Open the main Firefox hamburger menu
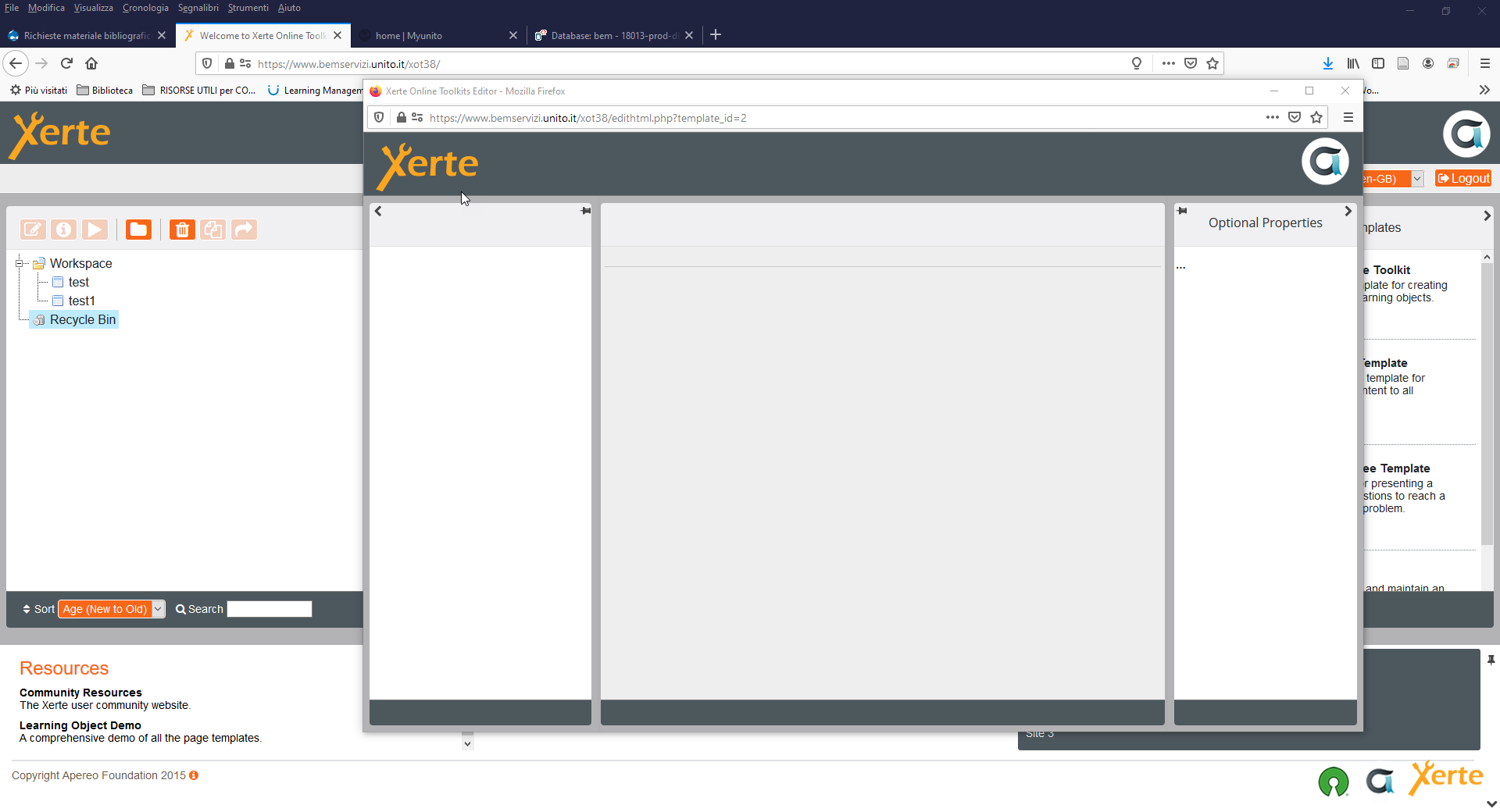The height and width of the screenshot is (812, 1500). pos(1485,63)
